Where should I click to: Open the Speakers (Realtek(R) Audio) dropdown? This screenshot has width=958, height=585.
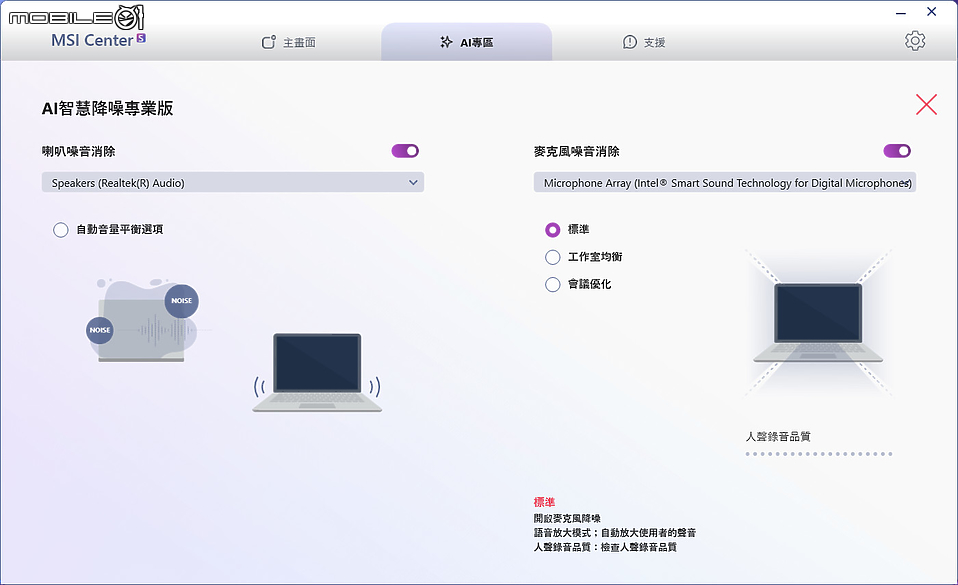[233, 183]
